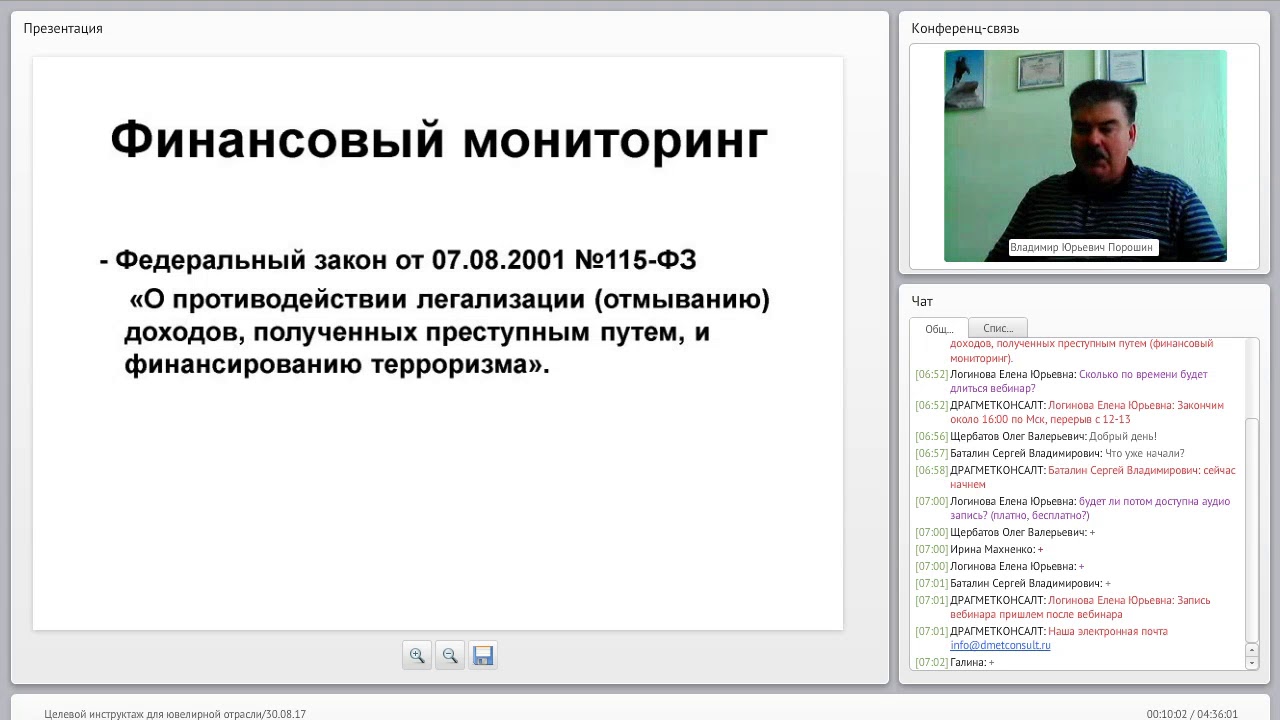This screenshot has width=1280, height=720.
Task: Select message 'Запись вебинара пришлем после вебинара'
Action: [1080, 607]
